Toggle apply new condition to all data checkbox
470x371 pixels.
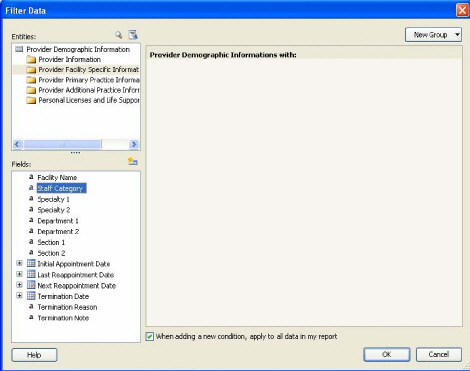pos(150,336)
